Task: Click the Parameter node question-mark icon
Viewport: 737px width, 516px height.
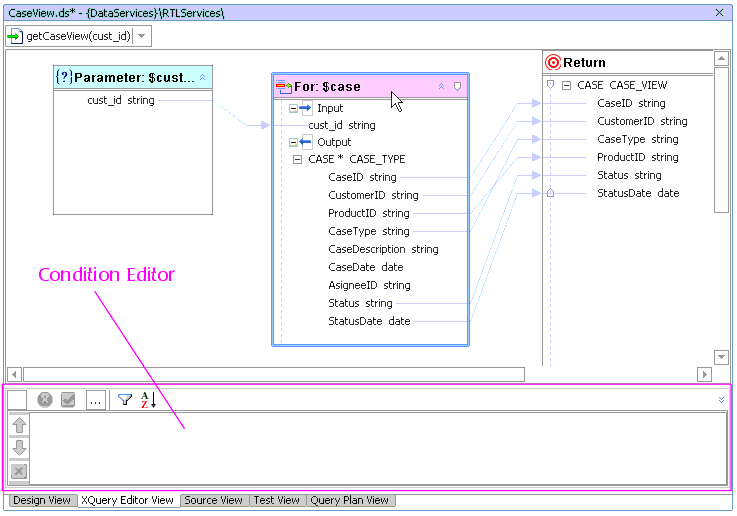Action: [63, 77]
